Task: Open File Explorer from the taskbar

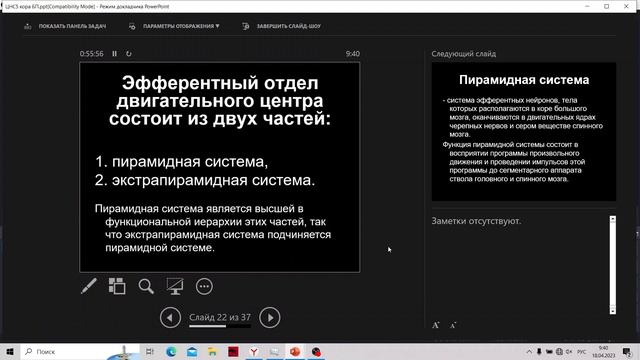Action: pyautogui.click(x=213, y=351)
